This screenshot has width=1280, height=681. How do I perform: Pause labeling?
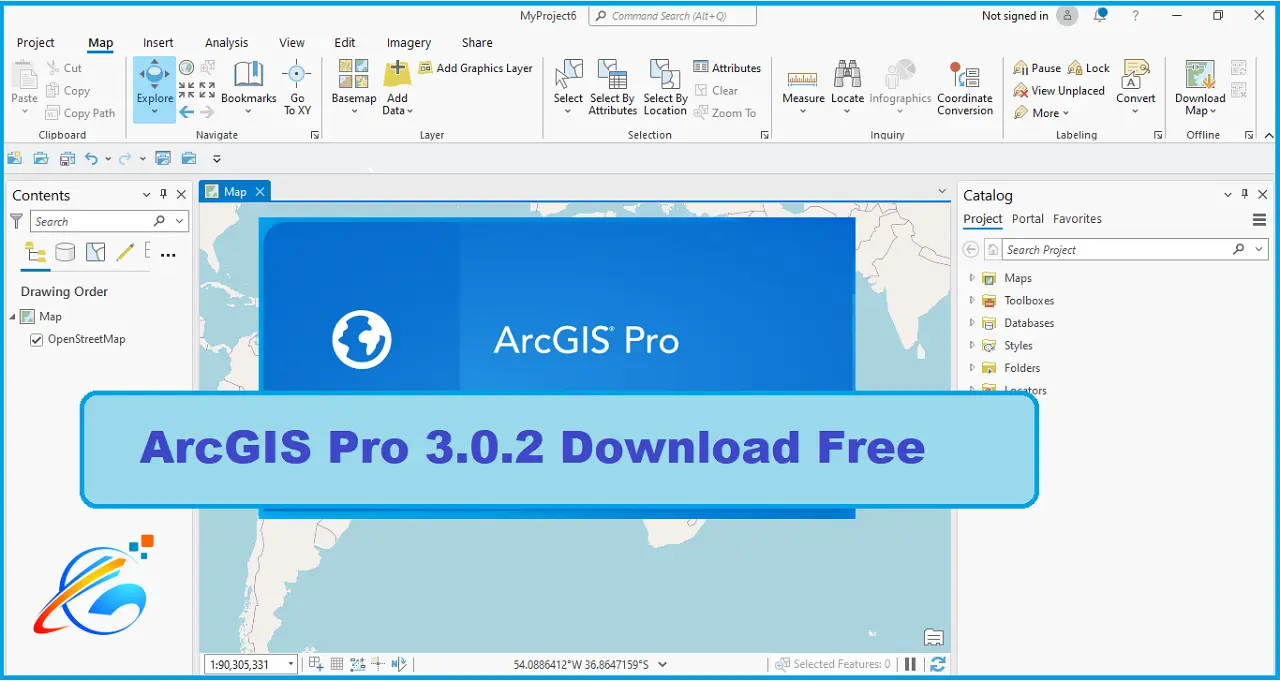pos(1037,68)
